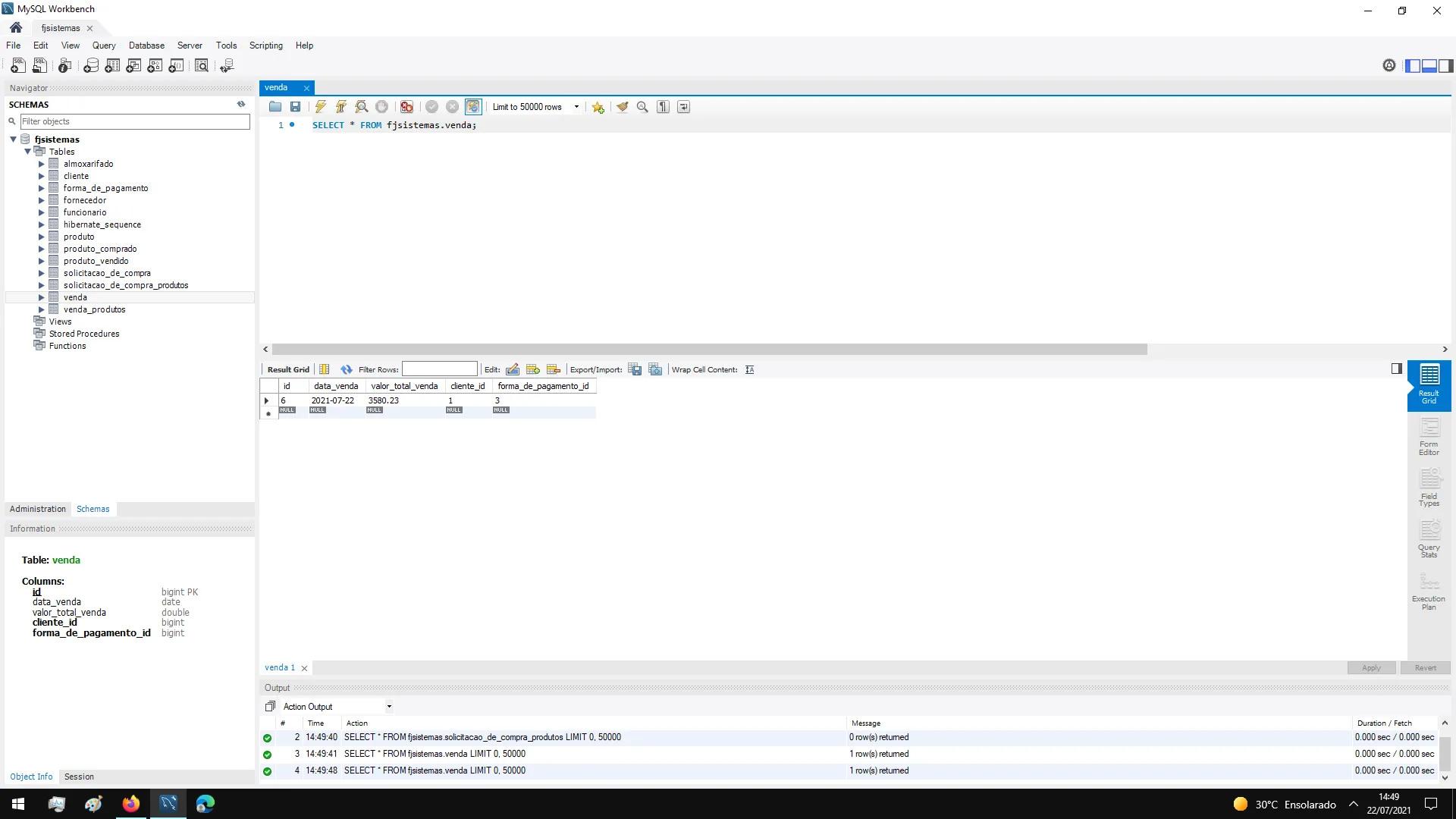Image resolution: width=1456 pixels, height=819 pixels.
Task: Toggle invisible characters pilcrow button
Action: tap(664, 107)
